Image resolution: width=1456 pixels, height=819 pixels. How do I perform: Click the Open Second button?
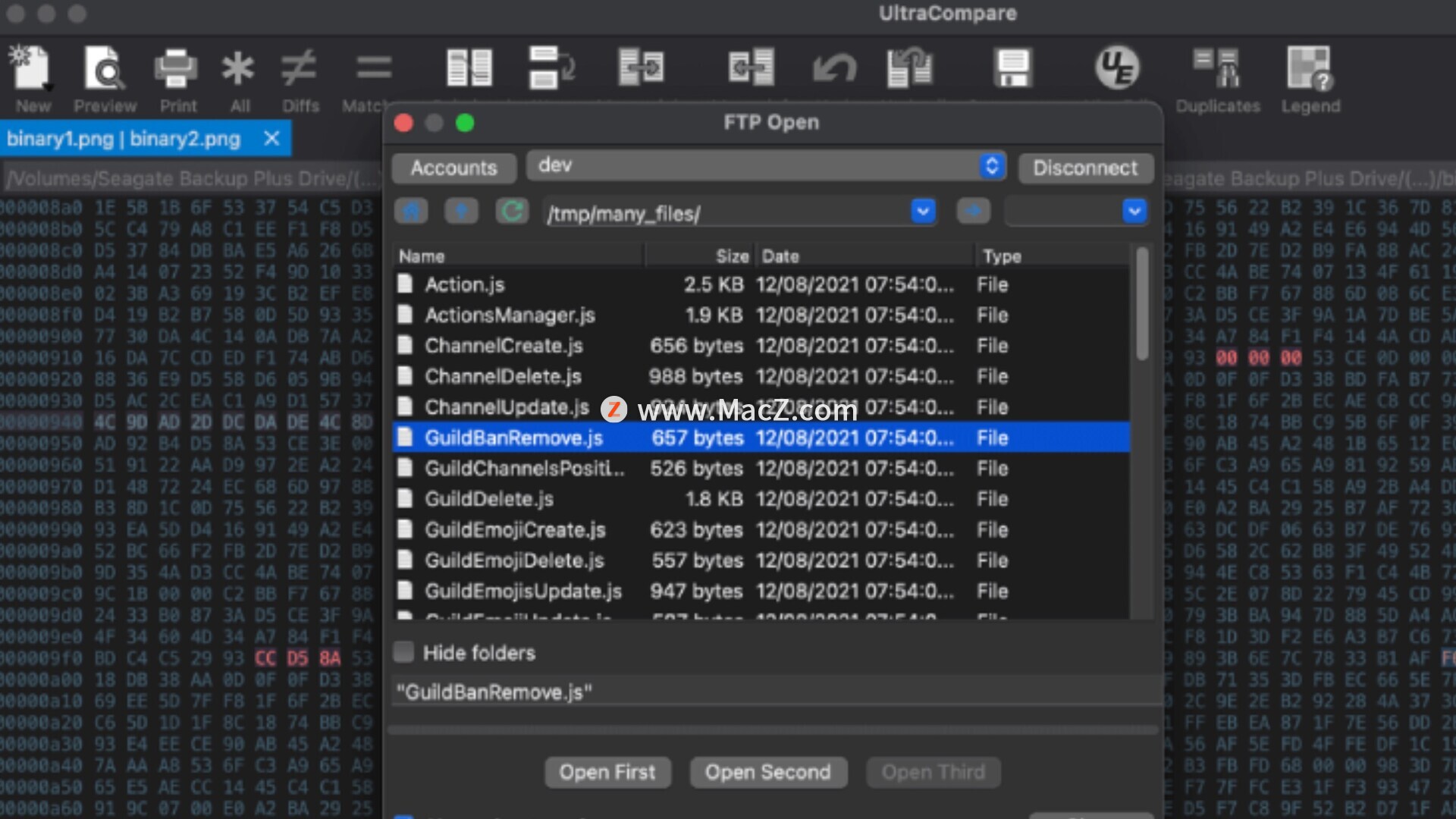point(768,772)
